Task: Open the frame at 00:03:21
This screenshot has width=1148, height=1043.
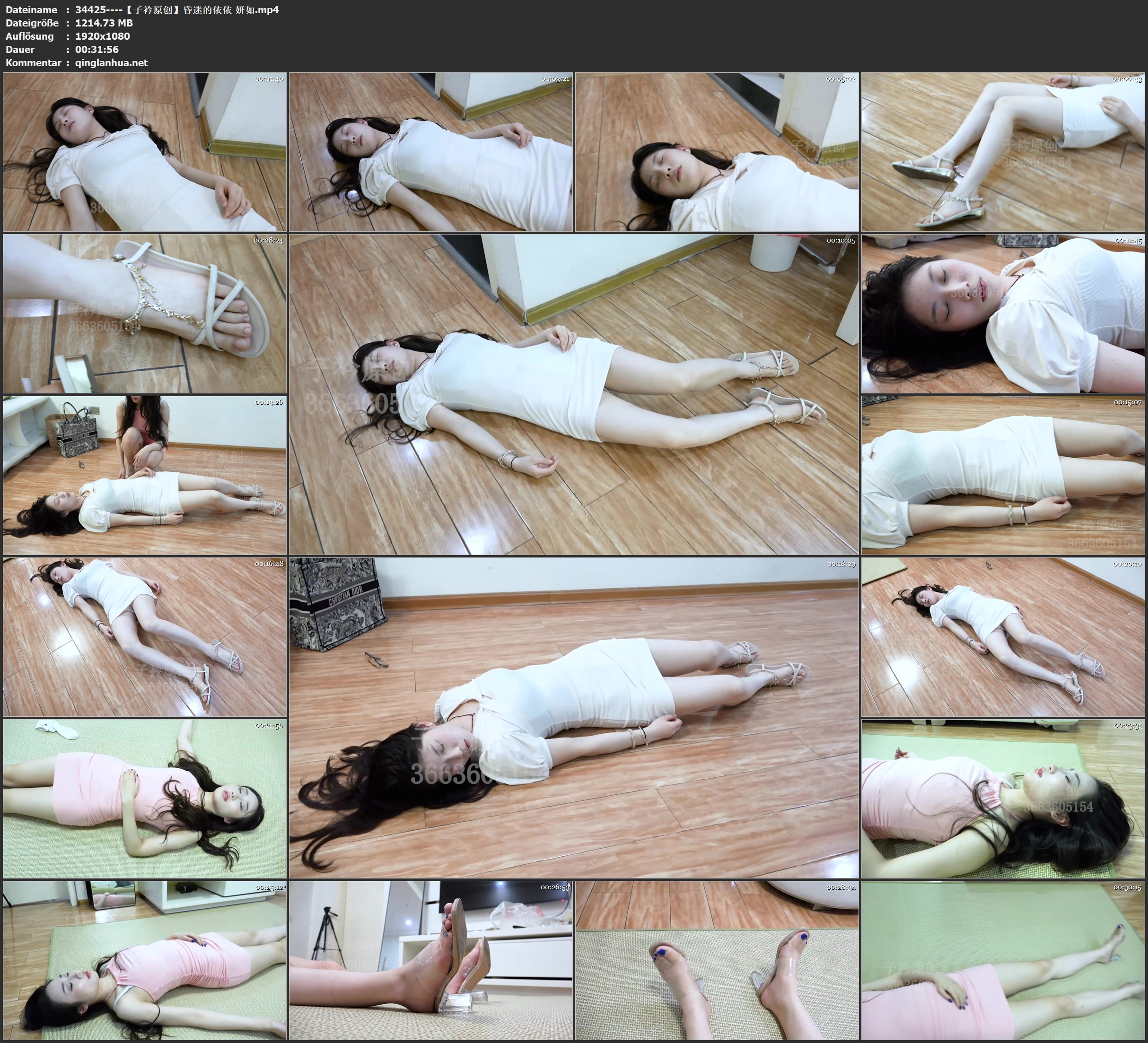Action: [431, 152]
